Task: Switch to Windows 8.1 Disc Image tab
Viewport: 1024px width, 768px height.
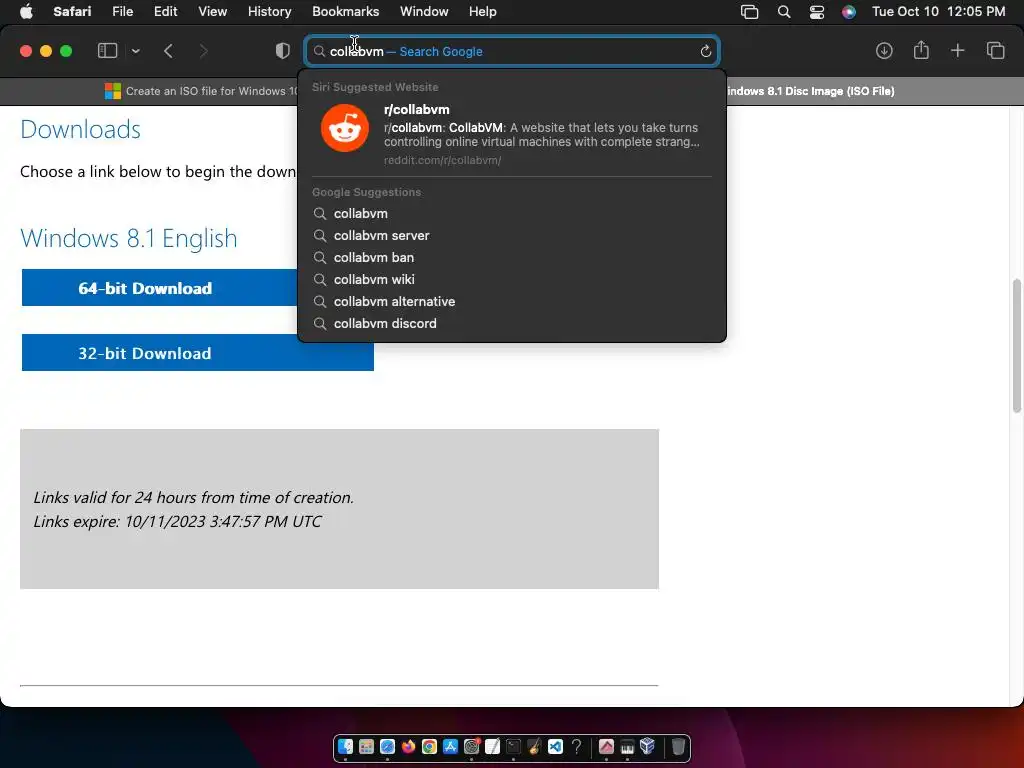Action: tap(810, 91)
